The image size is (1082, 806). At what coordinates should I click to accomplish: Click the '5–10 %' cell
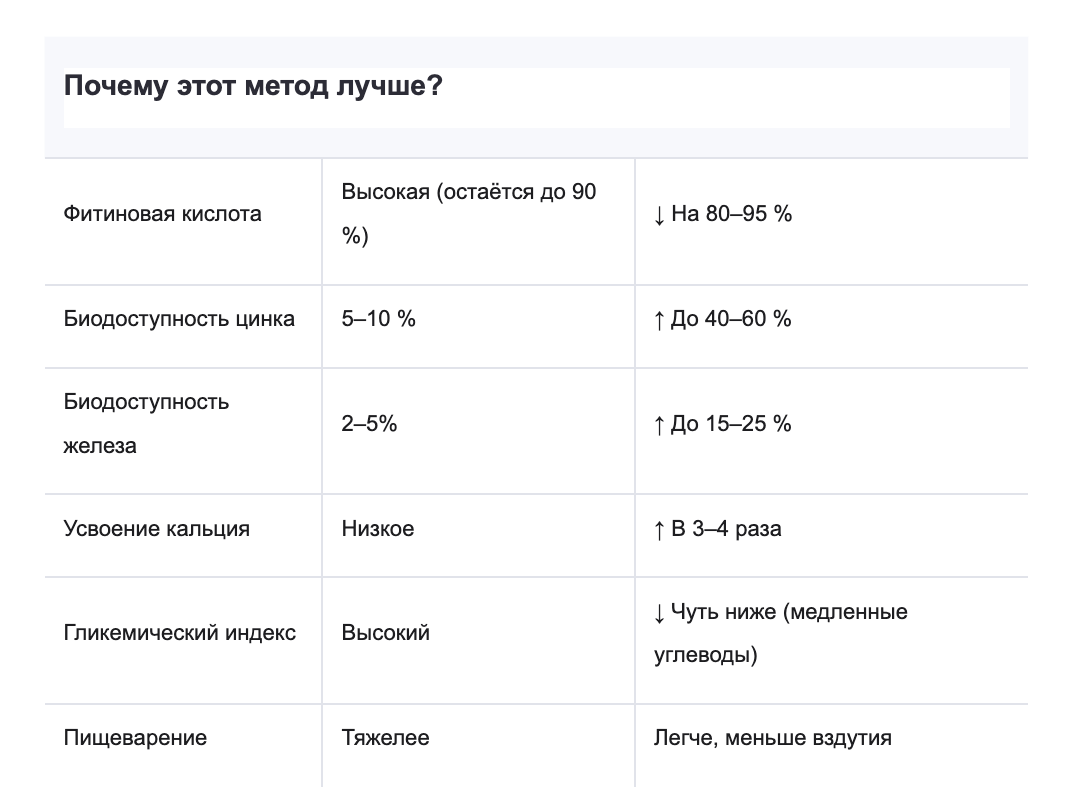378,319
